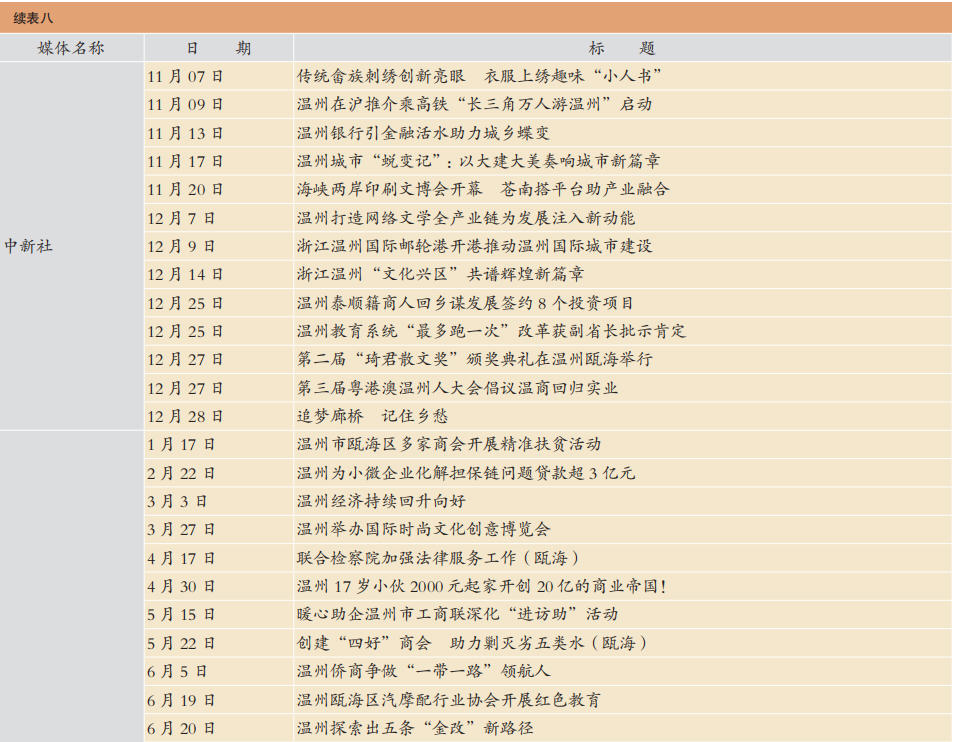Click title 暖心助企温州市工商联深化“进访助”活动
The height and width of the screenshot is (742, 954).
click(x=458, y=614)
